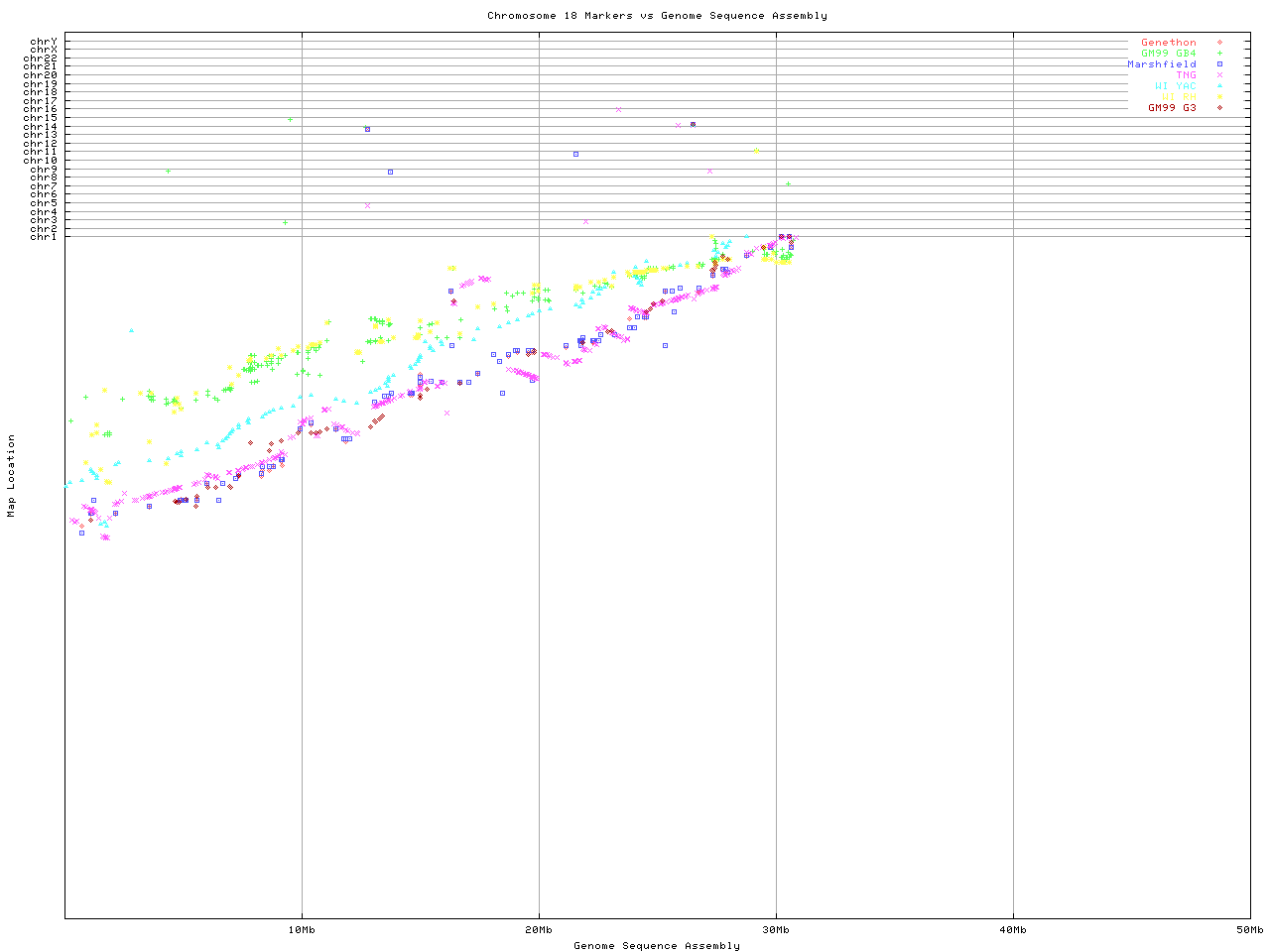Click the 10Mb x-axis tick label
Viewport: 1270px width, 952px height.
pos(302,930)
